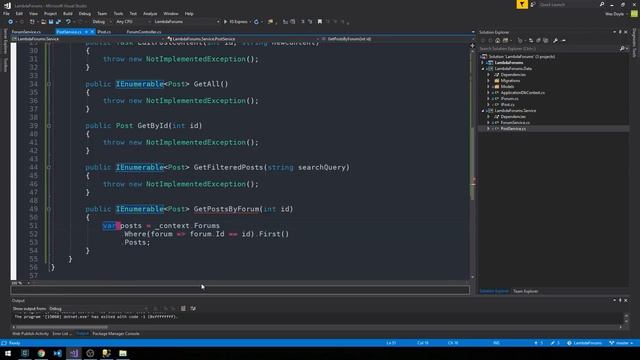Viewport: 640px width, 360px height.
Task: Open the Debug configuration dropdown
Action: click(101, 22)
